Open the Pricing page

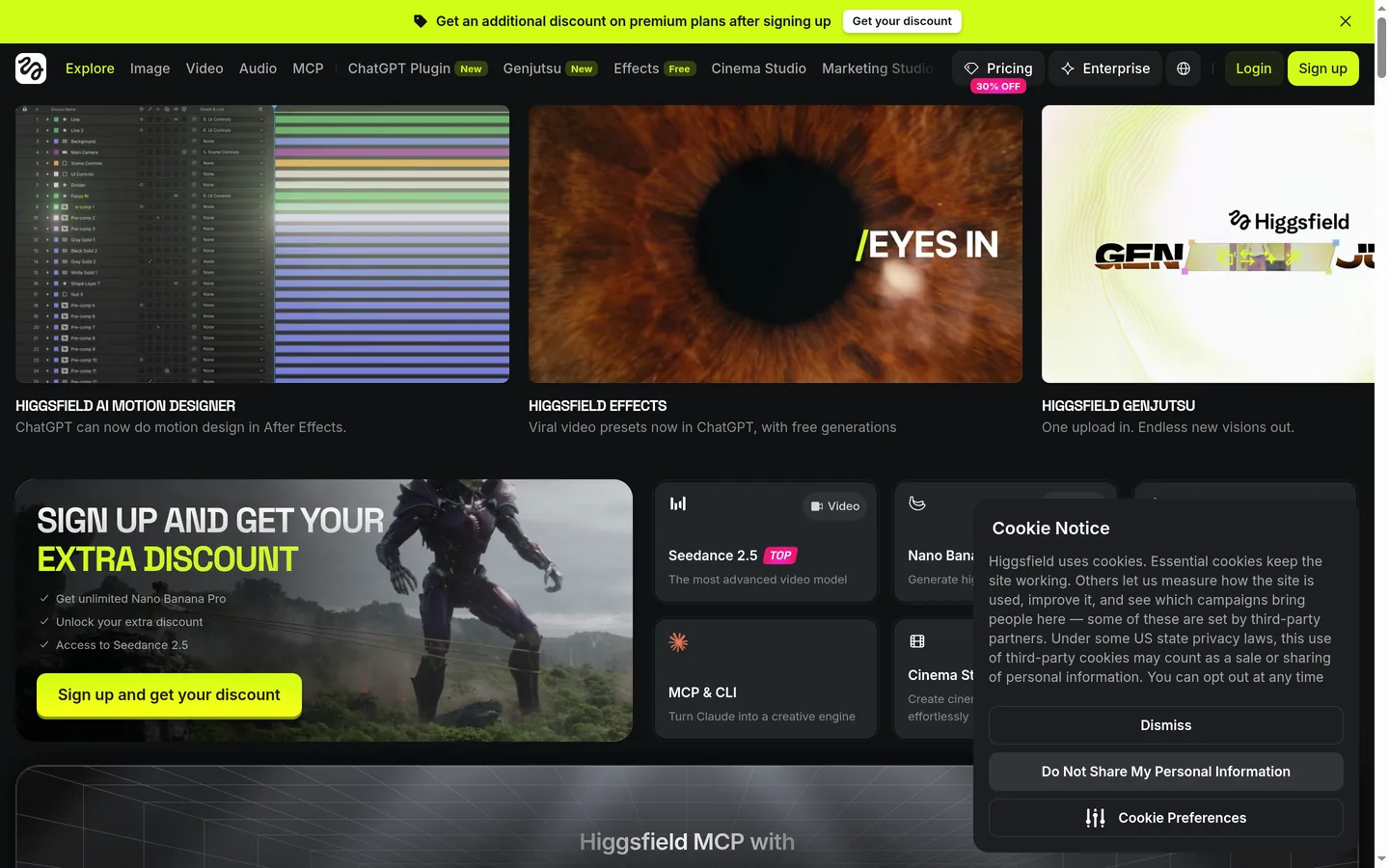998,68
